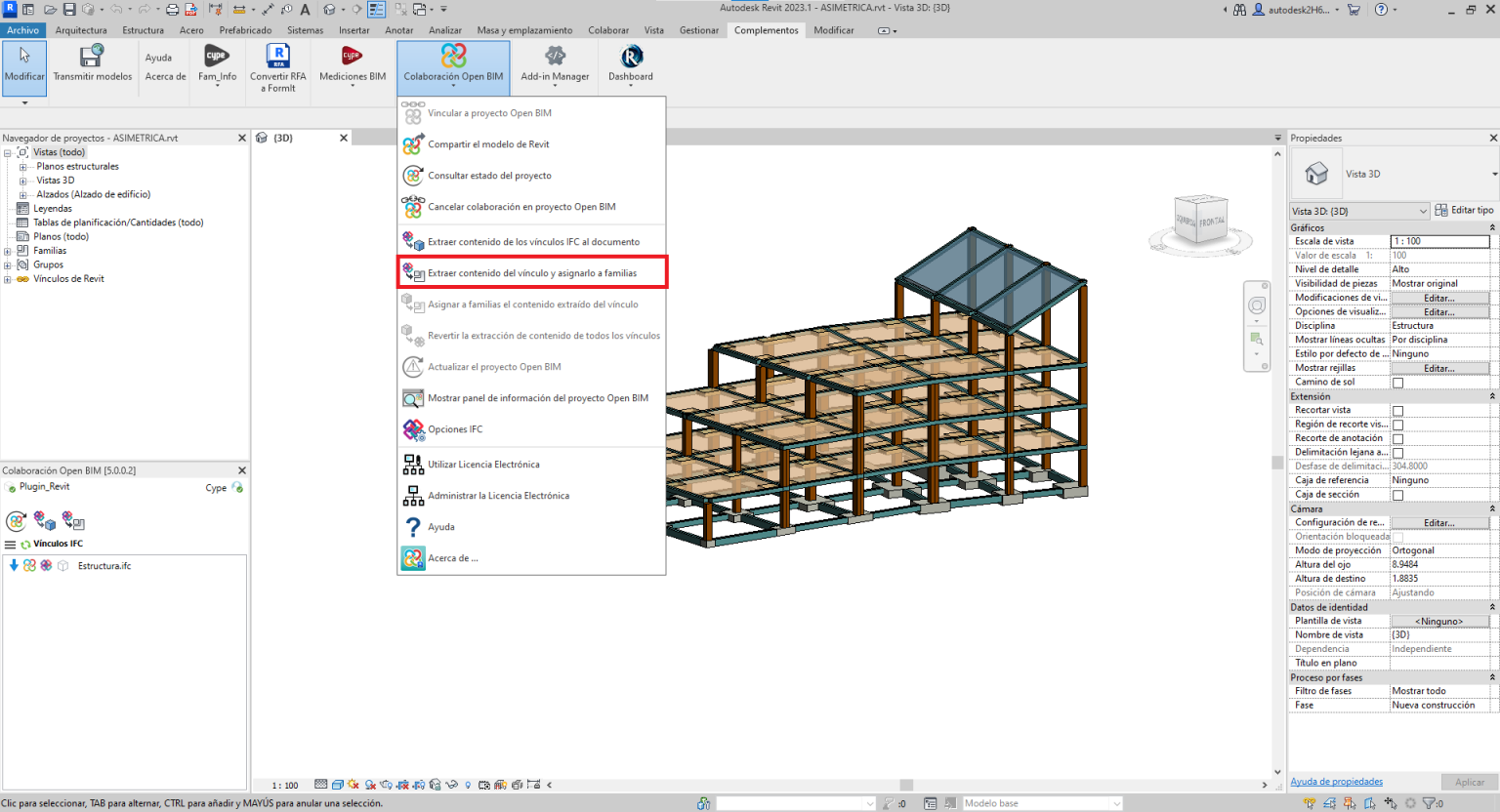Click the Editar tipo button
1500x812 pixels.
[x=1464, y=210]
